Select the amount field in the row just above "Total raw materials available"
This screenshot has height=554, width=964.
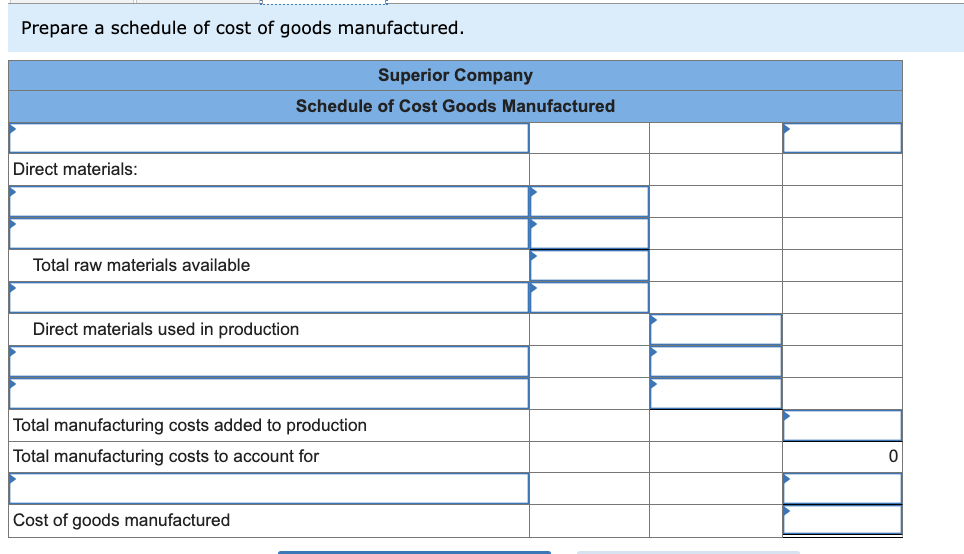click(x=589, y=234)
